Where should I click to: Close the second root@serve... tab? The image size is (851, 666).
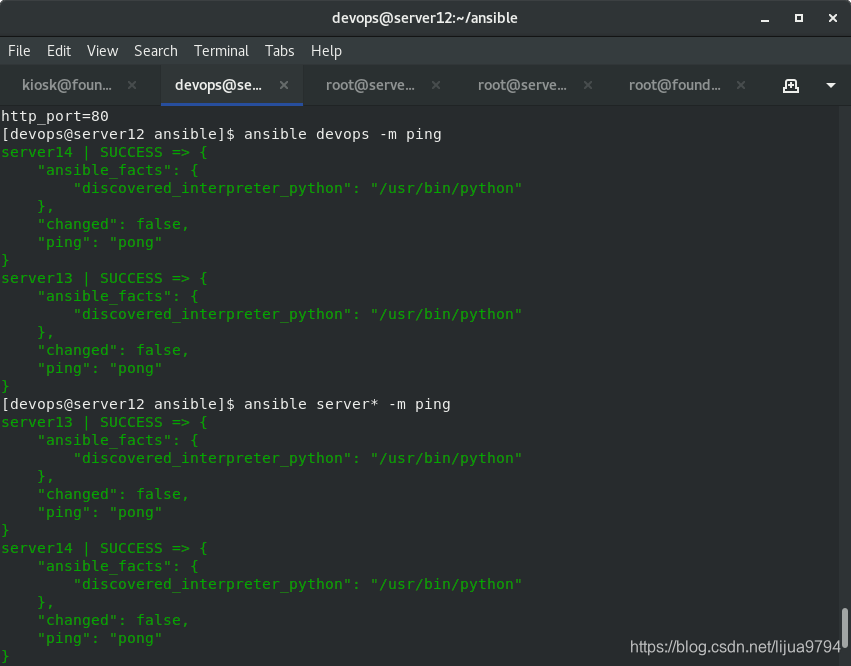[588, 85]
